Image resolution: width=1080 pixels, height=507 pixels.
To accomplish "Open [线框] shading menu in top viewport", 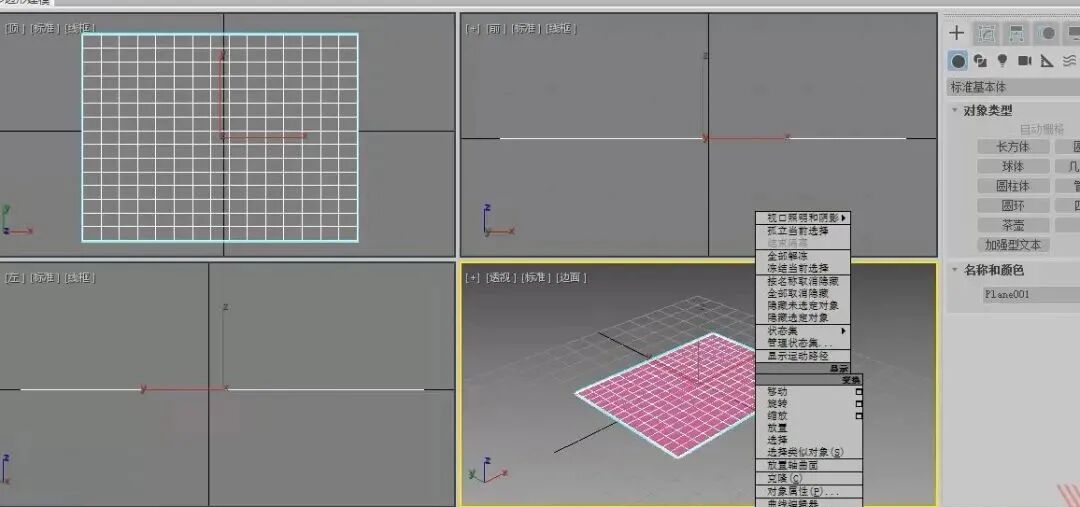I will pos(79,28).
